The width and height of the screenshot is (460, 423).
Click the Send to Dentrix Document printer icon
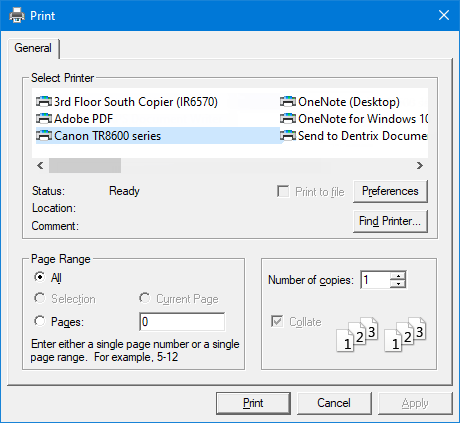[288, 135]
